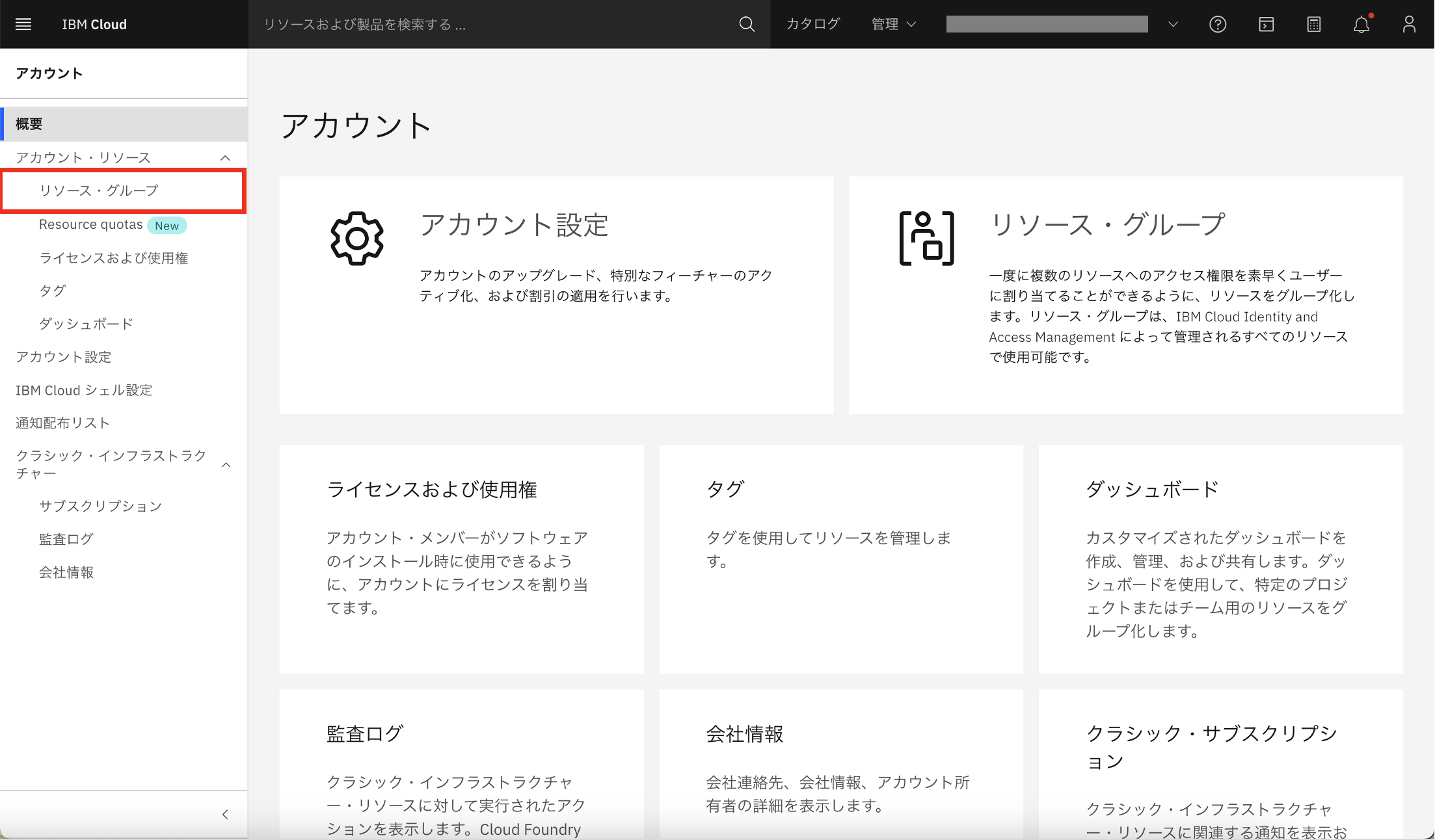Open the help question mark icon
This screenshot has width=1435, height=840.
pos(1218,24)
